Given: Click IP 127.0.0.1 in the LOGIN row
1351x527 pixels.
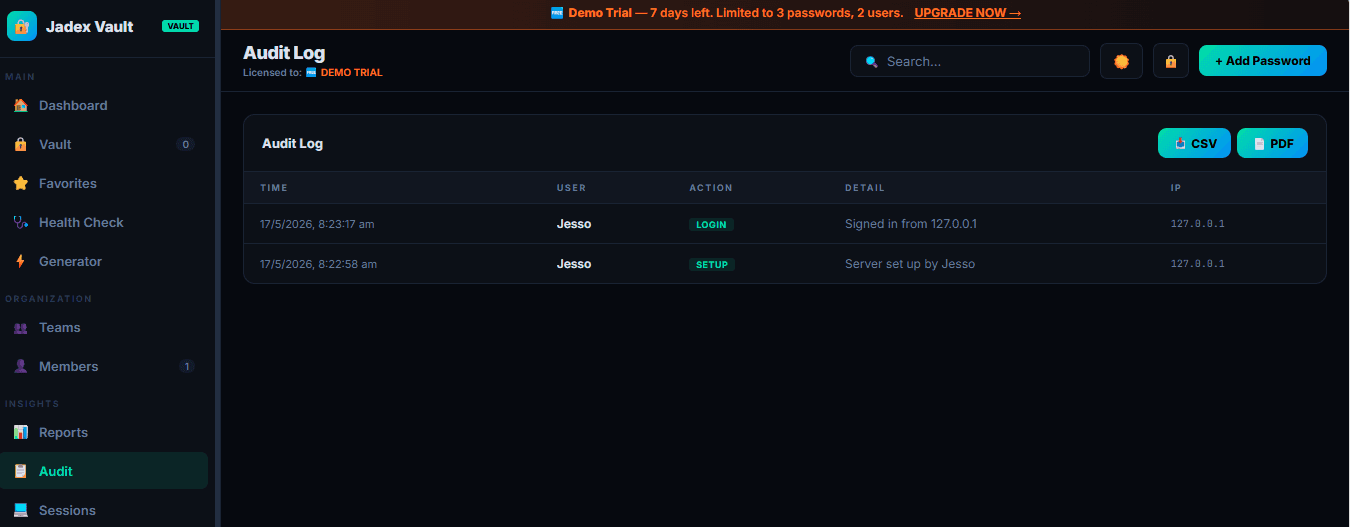Looking at the screenshot, I should (x=1197, y=224).
